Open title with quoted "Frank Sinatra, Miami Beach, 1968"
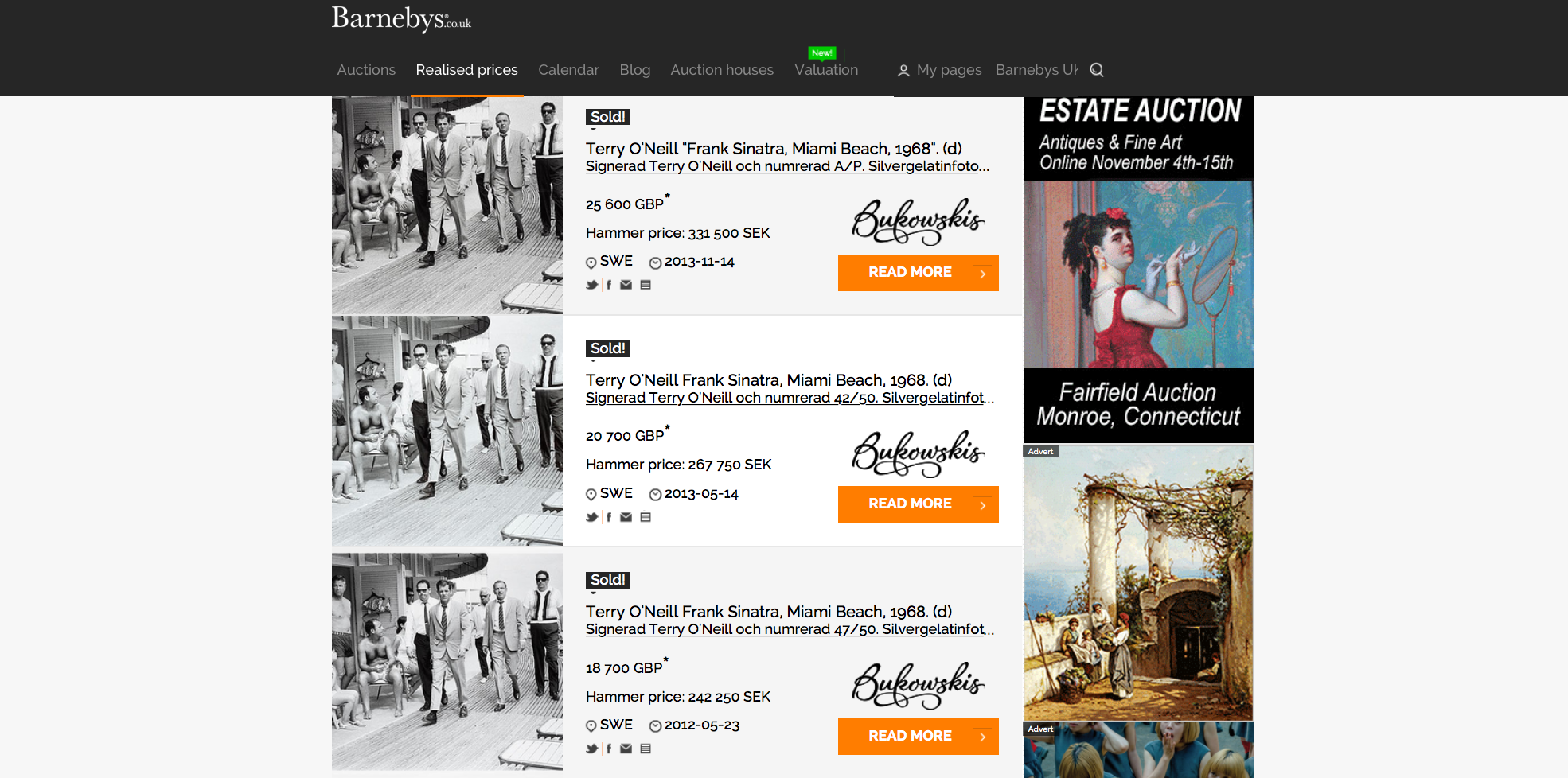This screenshot has width=1568, height=778. (774, 149)
